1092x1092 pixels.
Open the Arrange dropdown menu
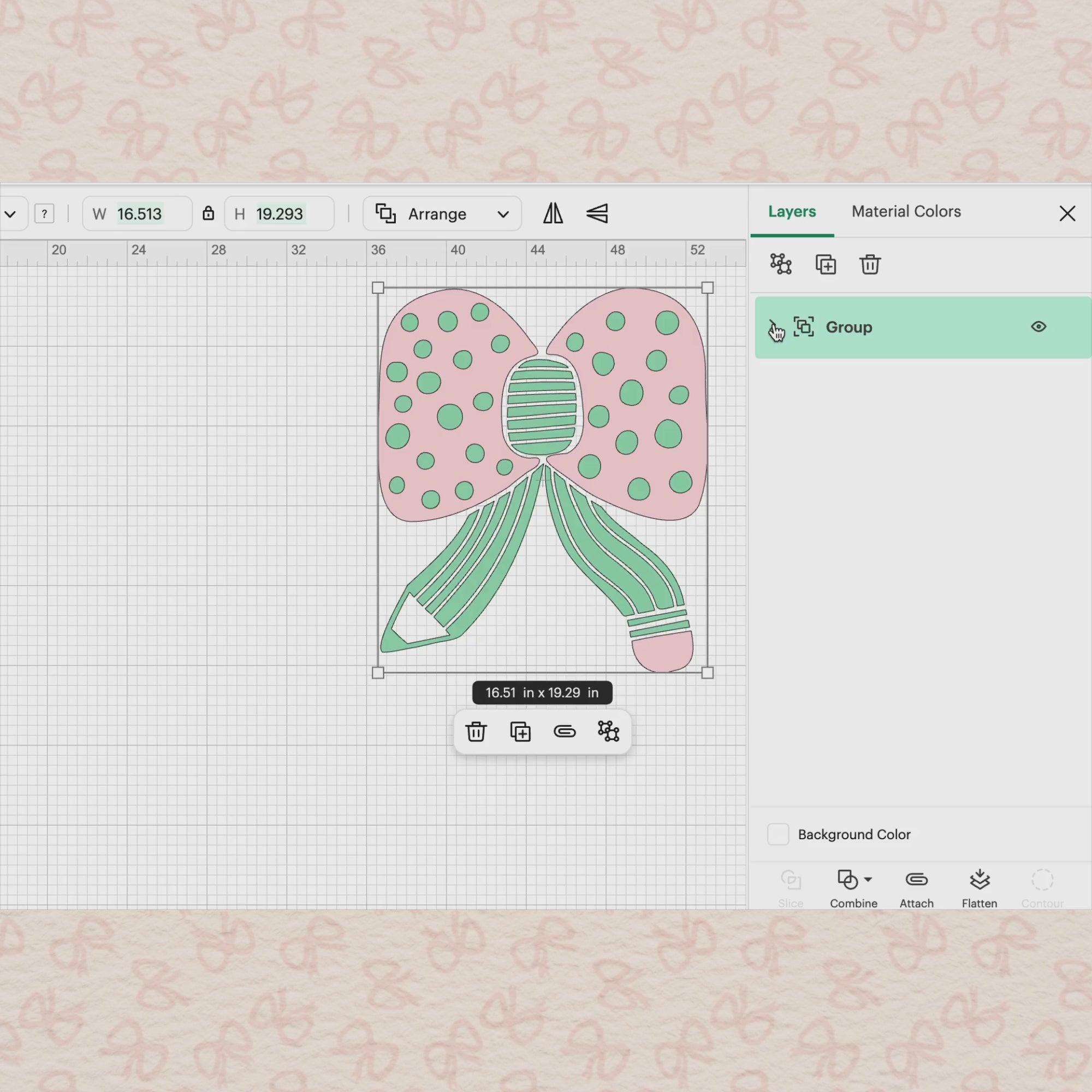(442, 213)
